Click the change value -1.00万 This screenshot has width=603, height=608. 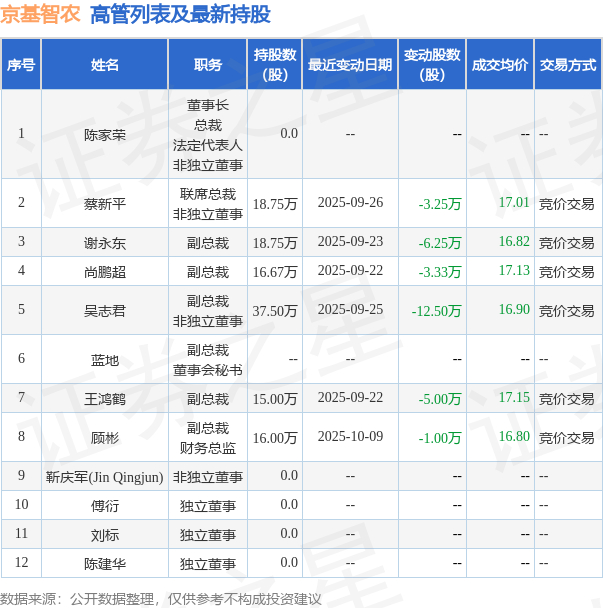440,438
